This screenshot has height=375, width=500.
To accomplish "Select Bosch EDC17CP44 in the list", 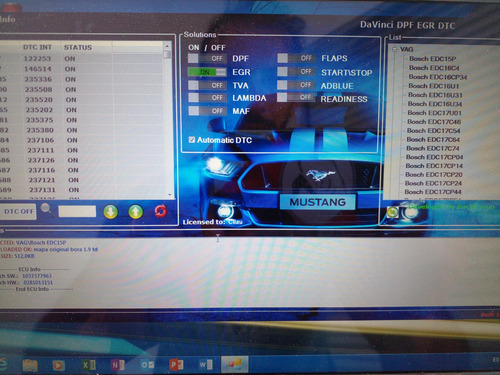I will (433, 192).
